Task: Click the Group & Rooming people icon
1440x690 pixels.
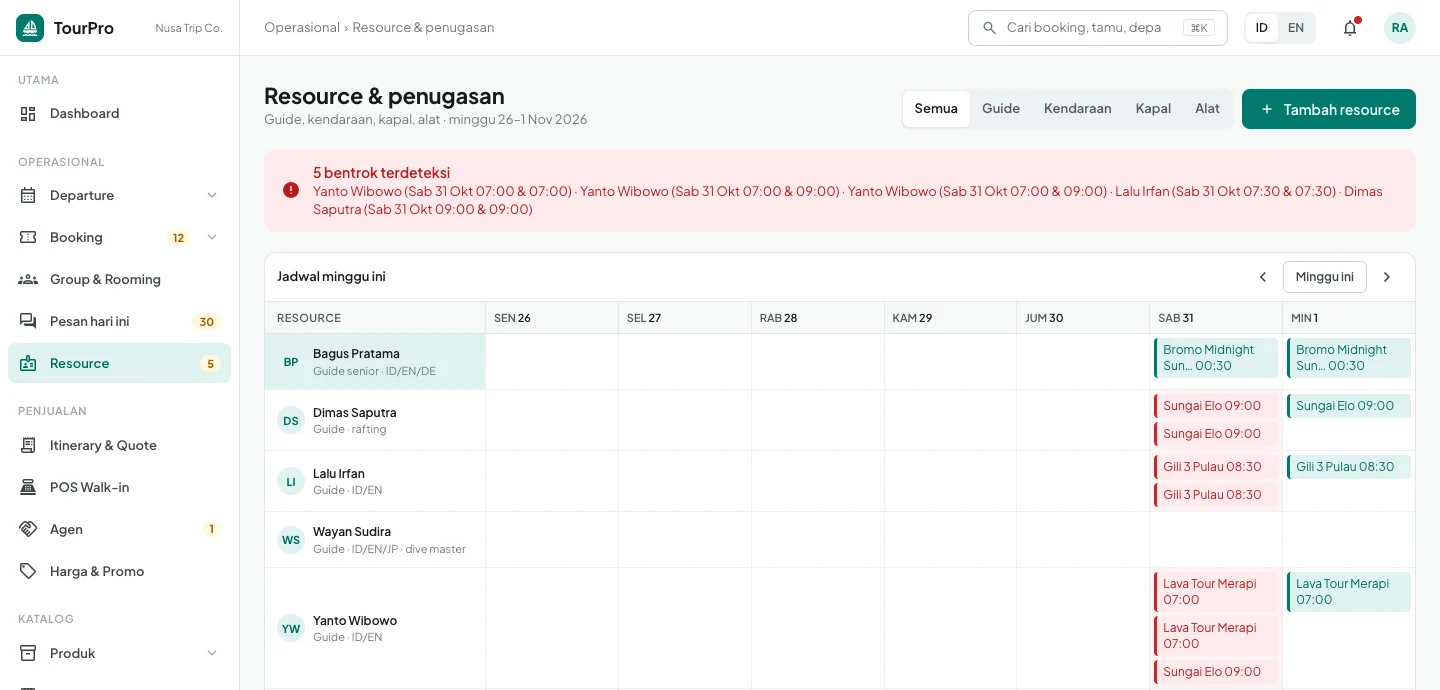Action: pos(28,280)
